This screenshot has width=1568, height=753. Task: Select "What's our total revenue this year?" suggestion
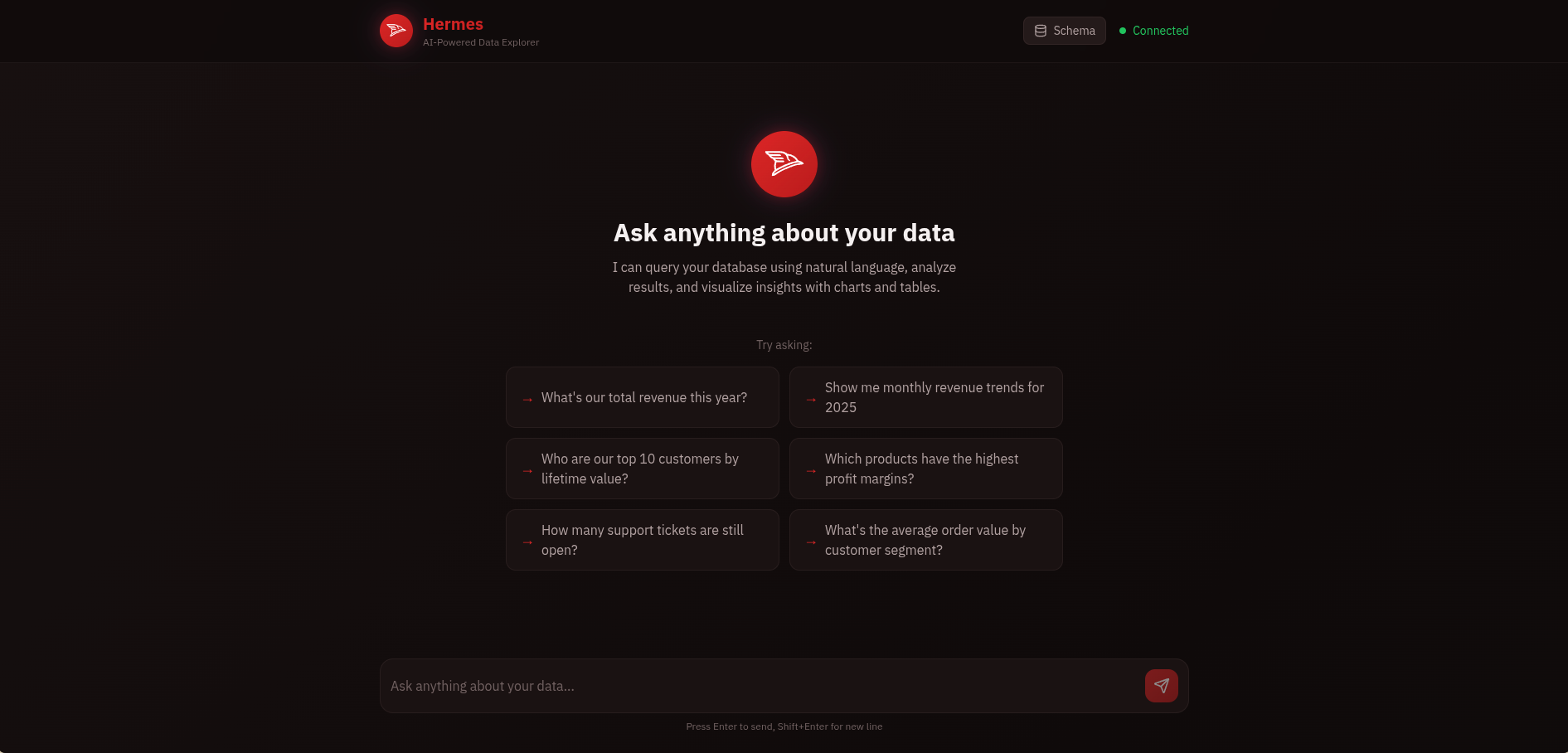[x=643, y=398]
